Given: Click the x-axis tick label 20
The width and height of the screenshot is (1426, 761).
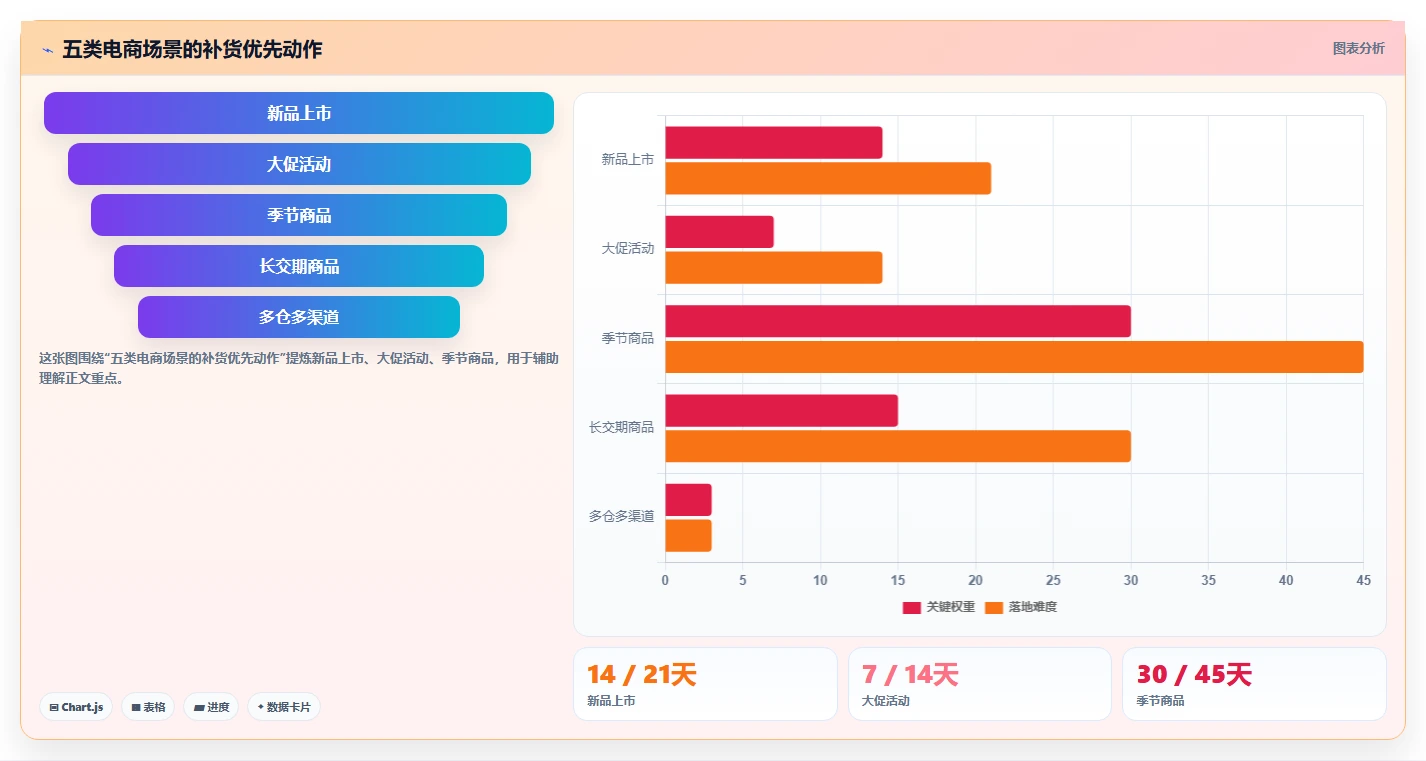Looking at the screenshot, I should pos(975,580).
